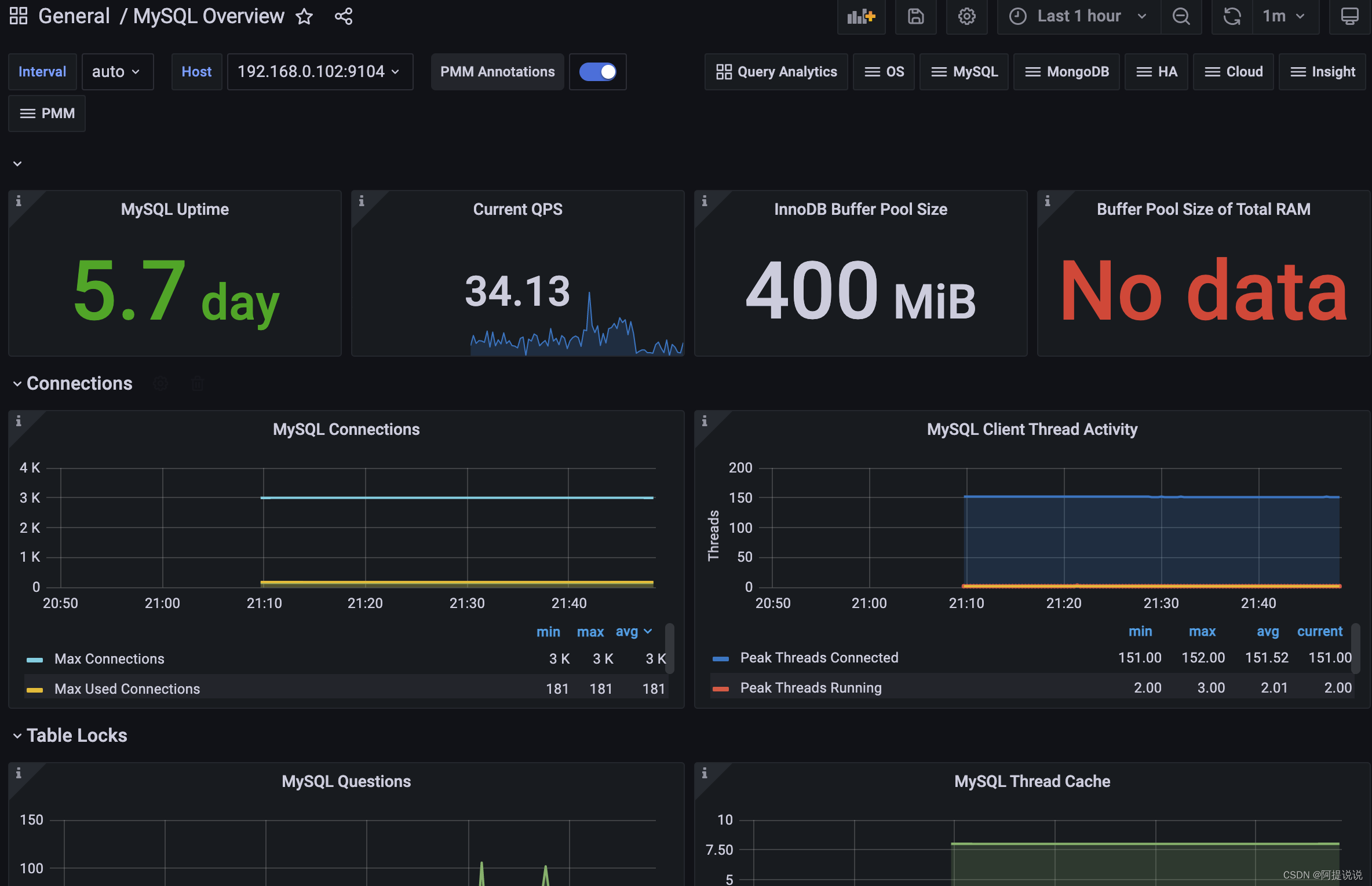
Task: Sort MySQL Connections legend by max
Action: (x=590, y=632)
